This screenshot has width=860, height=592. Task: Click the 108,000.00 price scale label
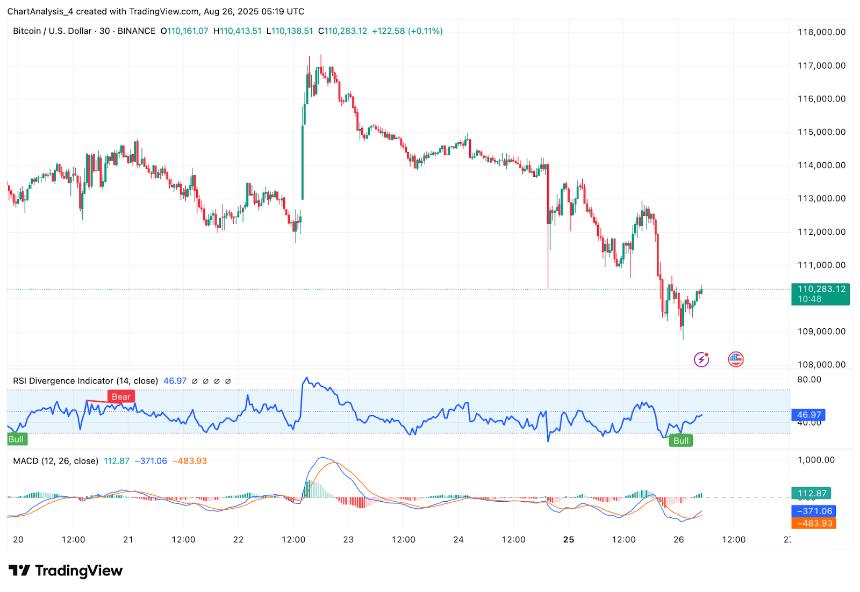pos(821,365)
